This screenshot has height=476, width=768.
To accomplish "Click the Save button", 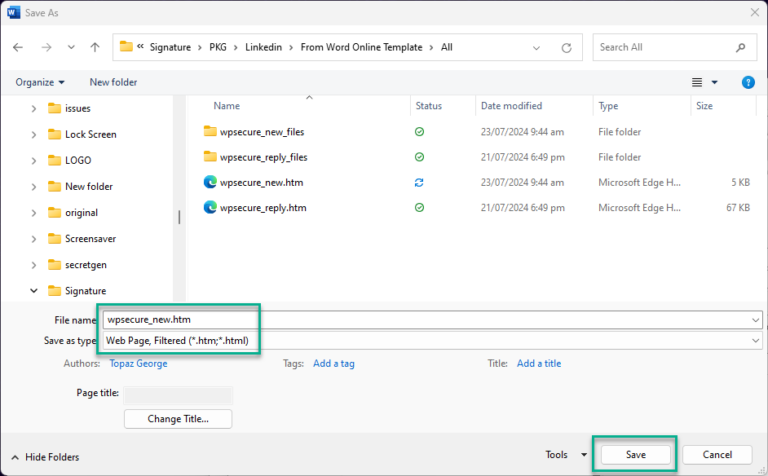I will click(635, 455).
